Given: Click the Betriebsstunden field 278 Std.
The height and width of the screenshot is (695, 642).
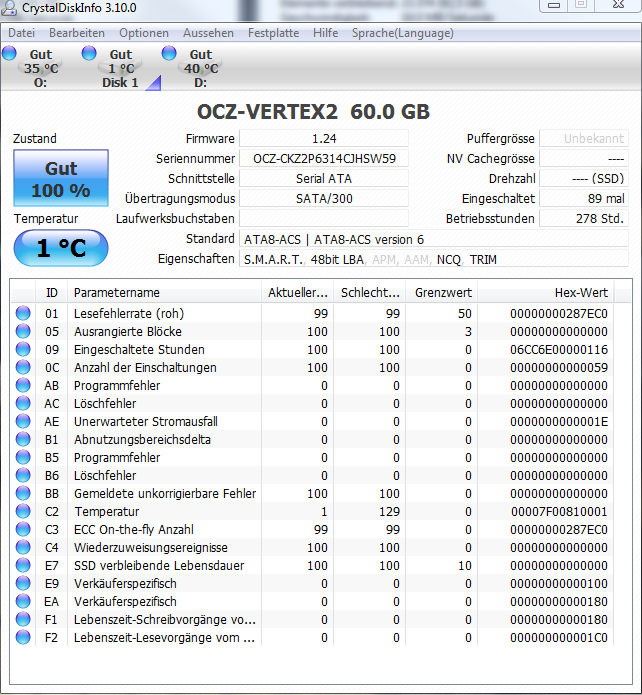Looking at the screenshot, I should 583,219.
